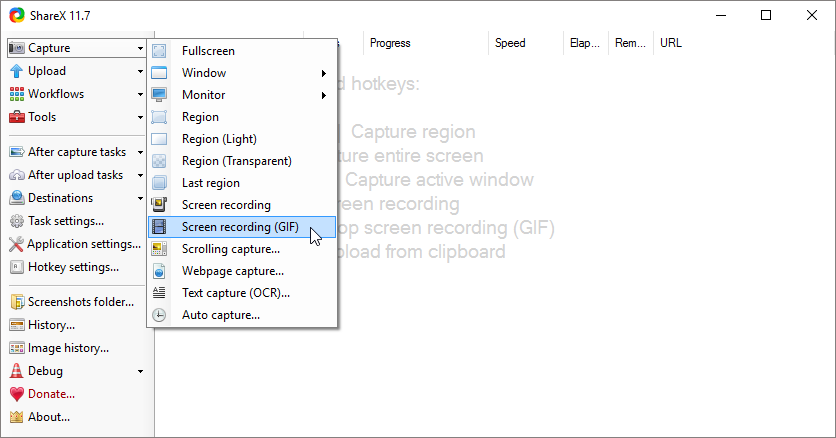Open Task settings... label
836x438 pixels.
(66, 221)
